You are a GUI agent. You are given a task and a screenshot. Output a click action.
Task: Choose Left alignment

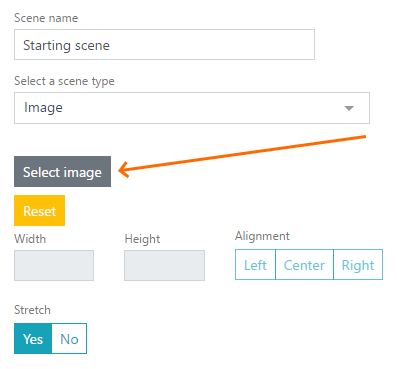pyautogui.click(x=255, y=265)
